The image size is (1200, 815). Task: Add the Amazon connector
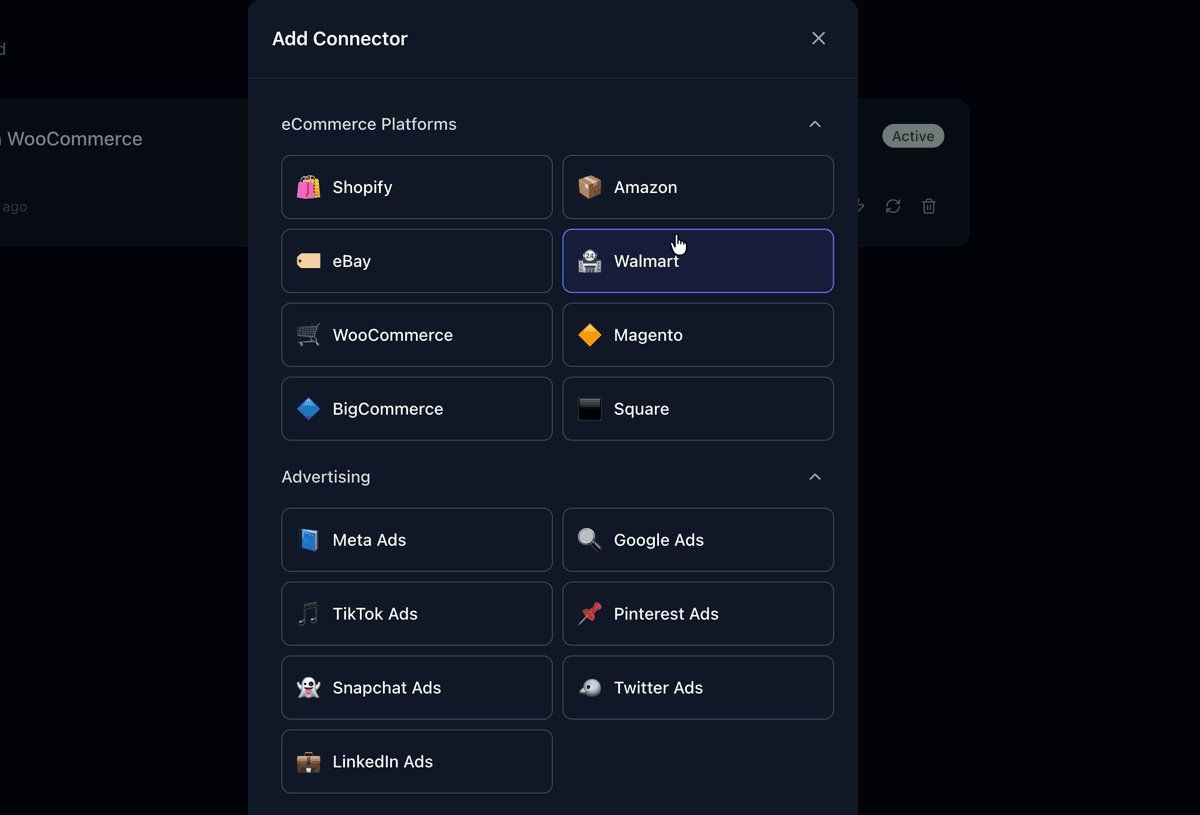[697, 187]
